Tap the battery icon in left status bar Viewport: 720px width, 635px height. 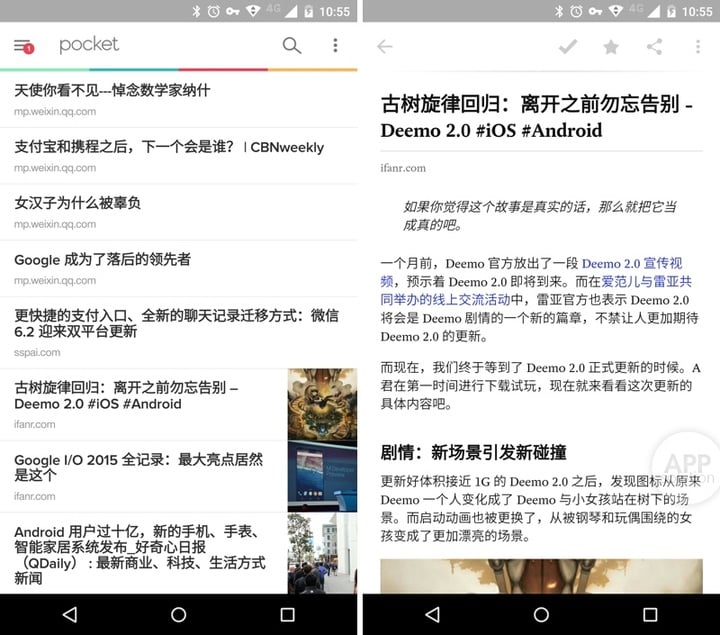(x=309, y=11)
